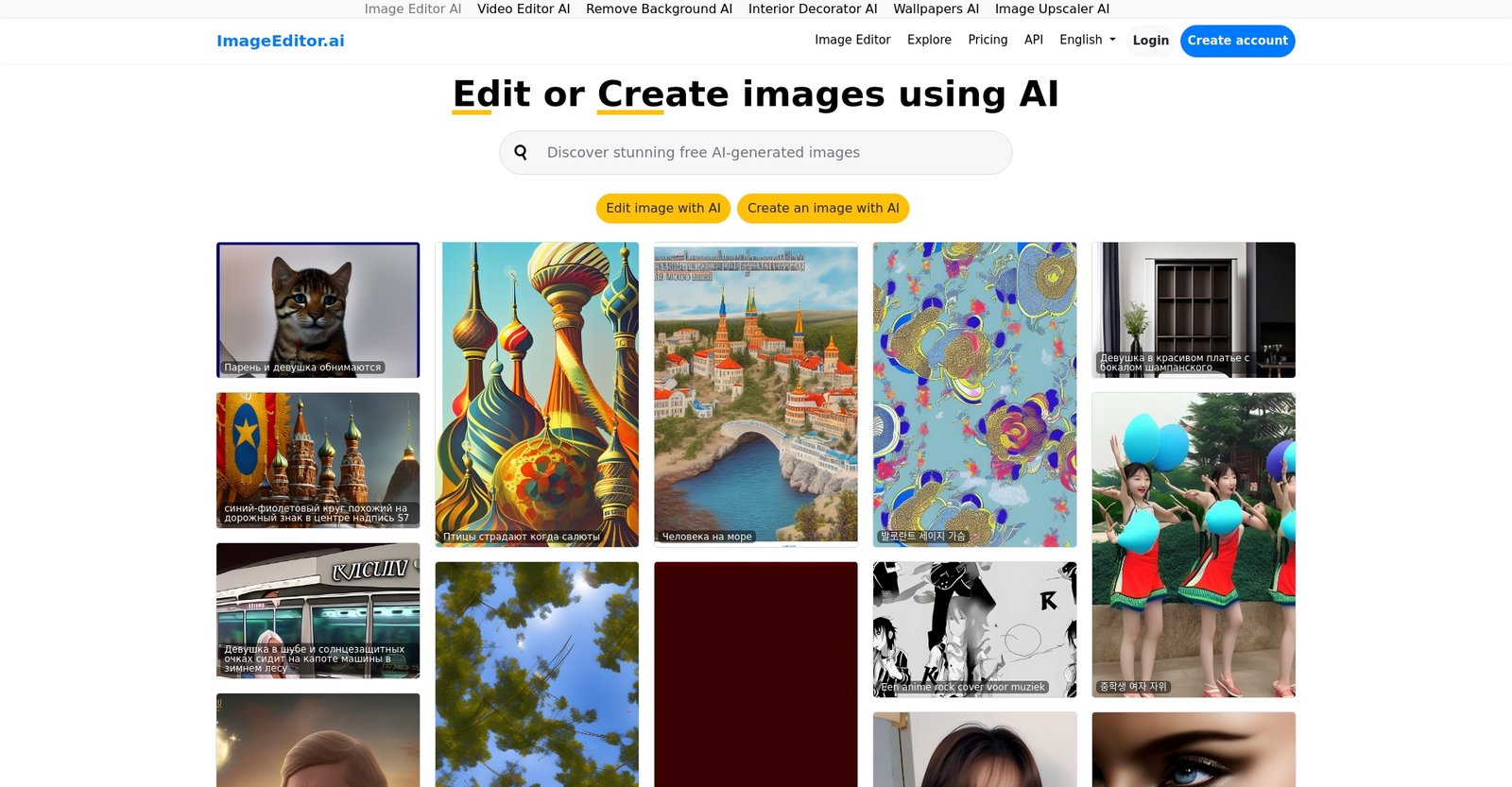Click Create account button
Screen dimensions: 1512x787
1237,41
